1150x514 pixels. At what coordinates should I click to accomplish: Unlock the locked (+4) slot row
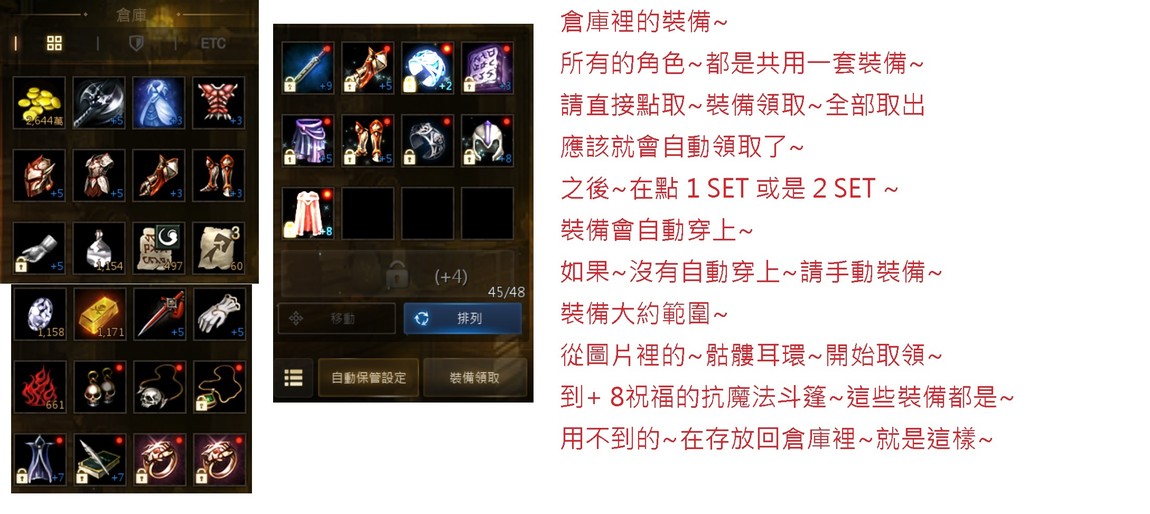(x=398, y=274)
